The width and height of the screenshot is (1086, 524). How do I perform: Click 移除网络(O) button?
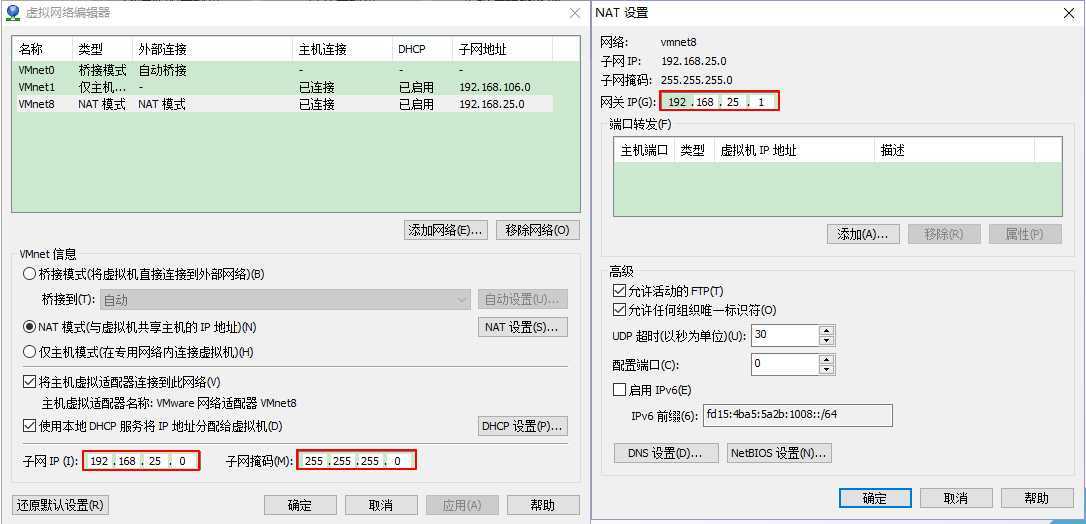pos(537,231)
